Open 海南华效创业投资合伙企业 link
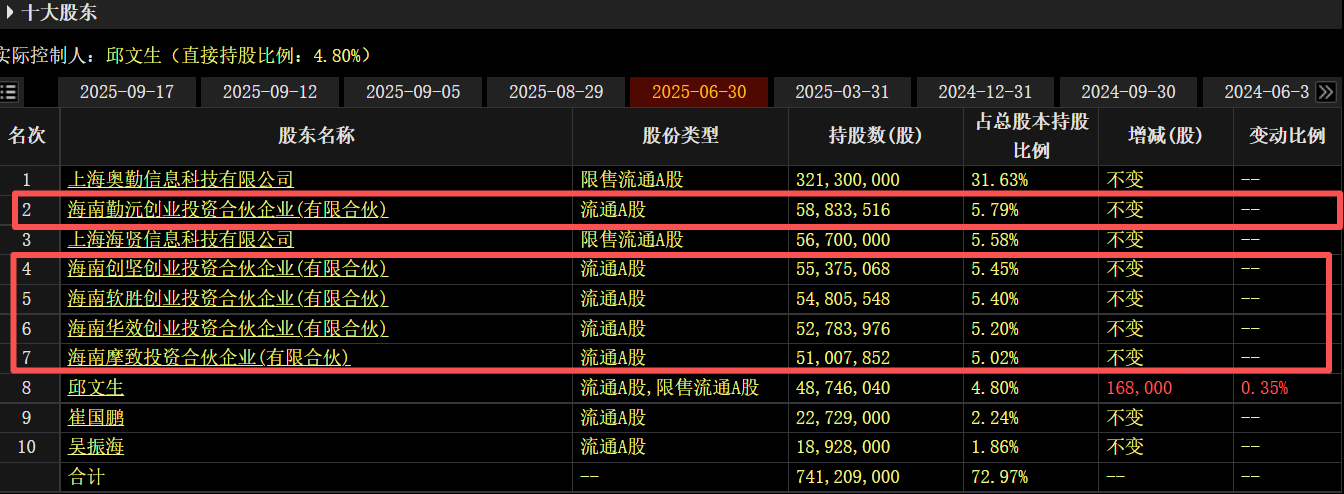This screenshot has width=1344, height=494. click(x=227, y=328)
